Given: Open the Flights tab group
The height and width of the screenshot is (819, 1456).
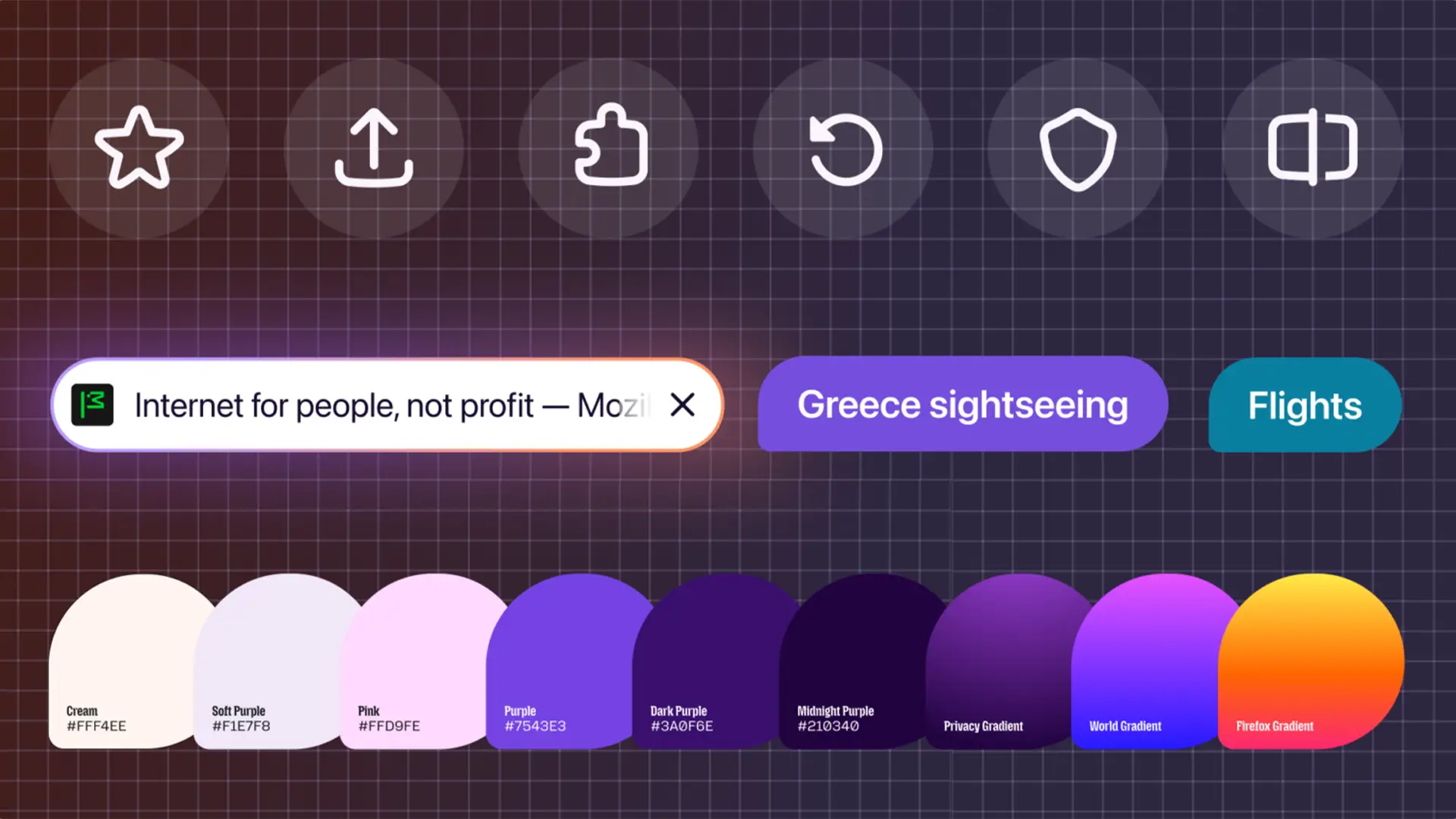Looking at the screenshot, I should (1305, 405).
